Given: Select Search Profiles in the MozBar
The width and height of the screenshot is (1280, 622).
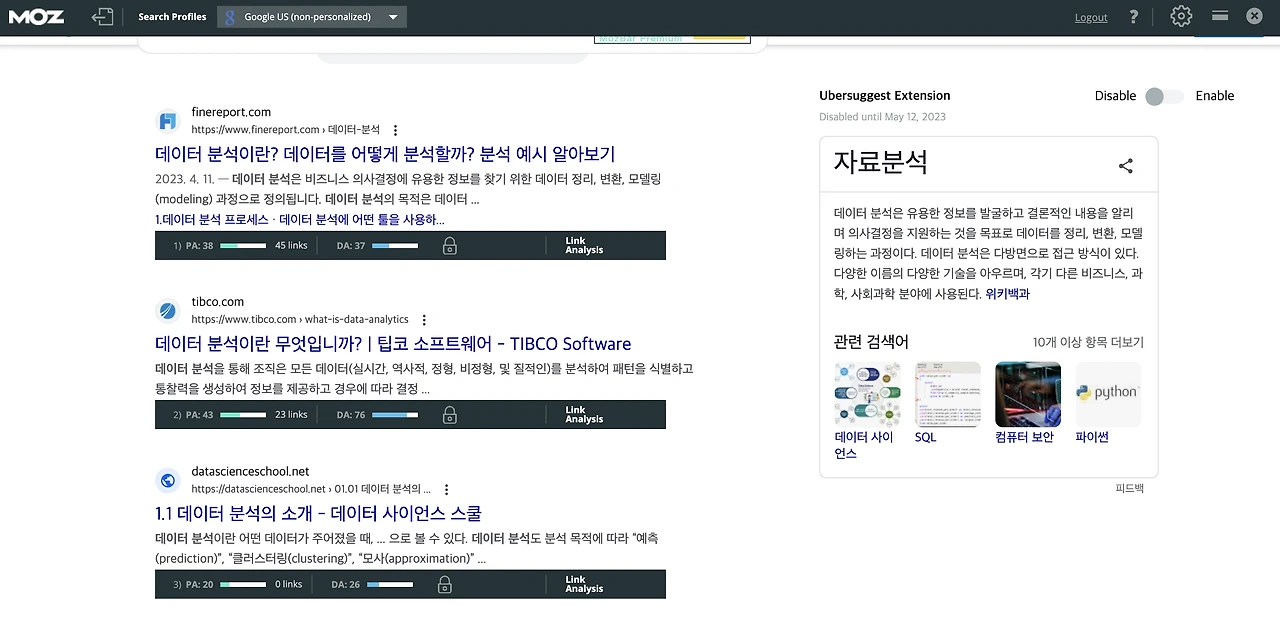Looking at the screenshot, I should click(172, 16).
